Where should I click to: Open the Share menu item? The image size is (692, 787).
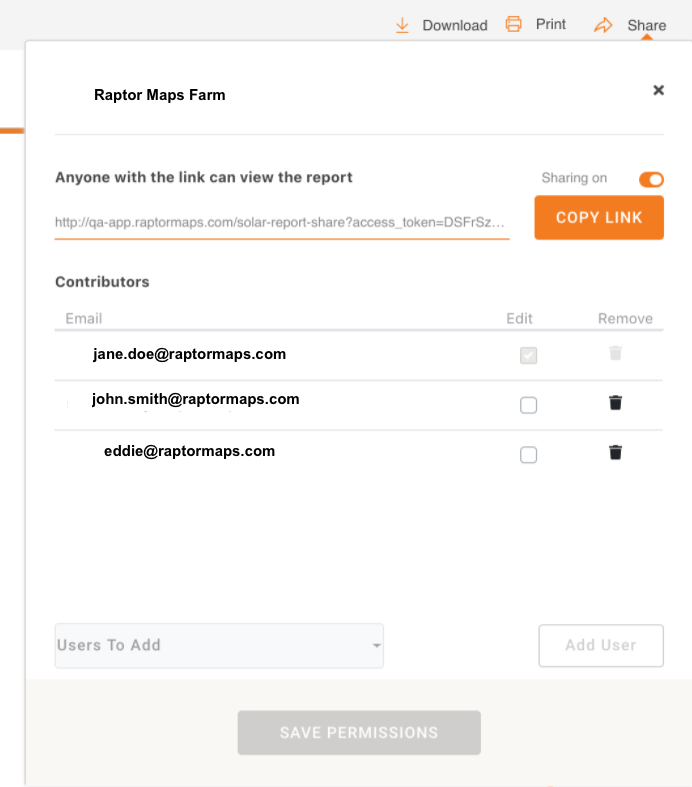646,25
